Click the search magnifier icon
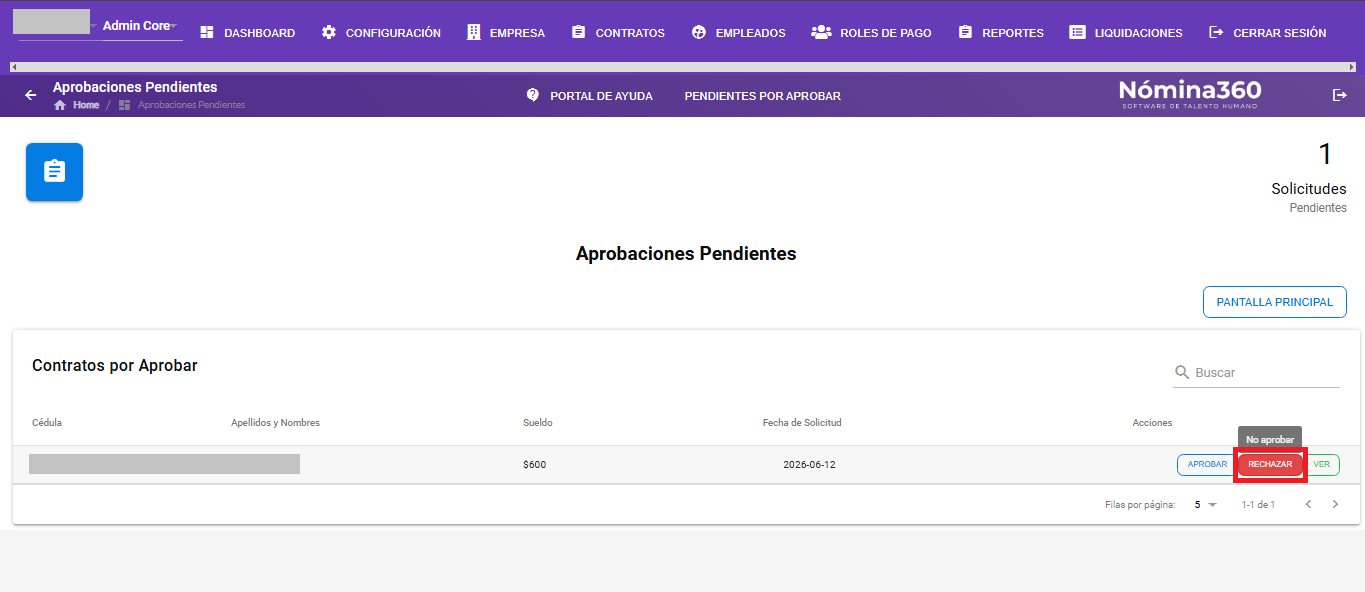The width and height of the screenshot is (1365, 592). point(1182,372)
